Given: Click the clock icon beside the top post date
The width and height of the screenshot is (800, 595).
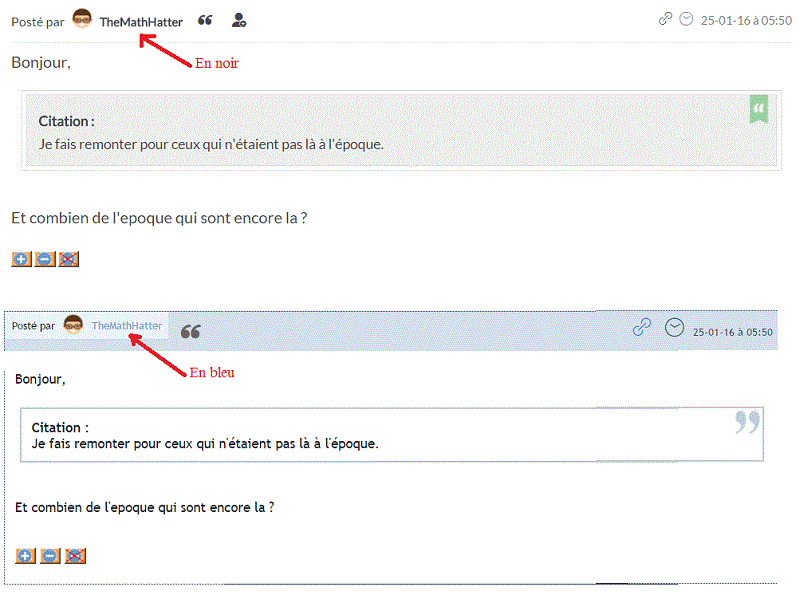Looking at the screenshot, I should point(685,19).
